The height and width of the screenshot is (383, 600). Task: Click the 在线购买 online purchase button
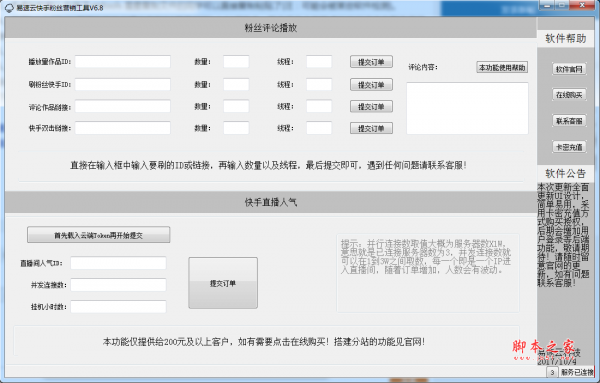point(569,95)
